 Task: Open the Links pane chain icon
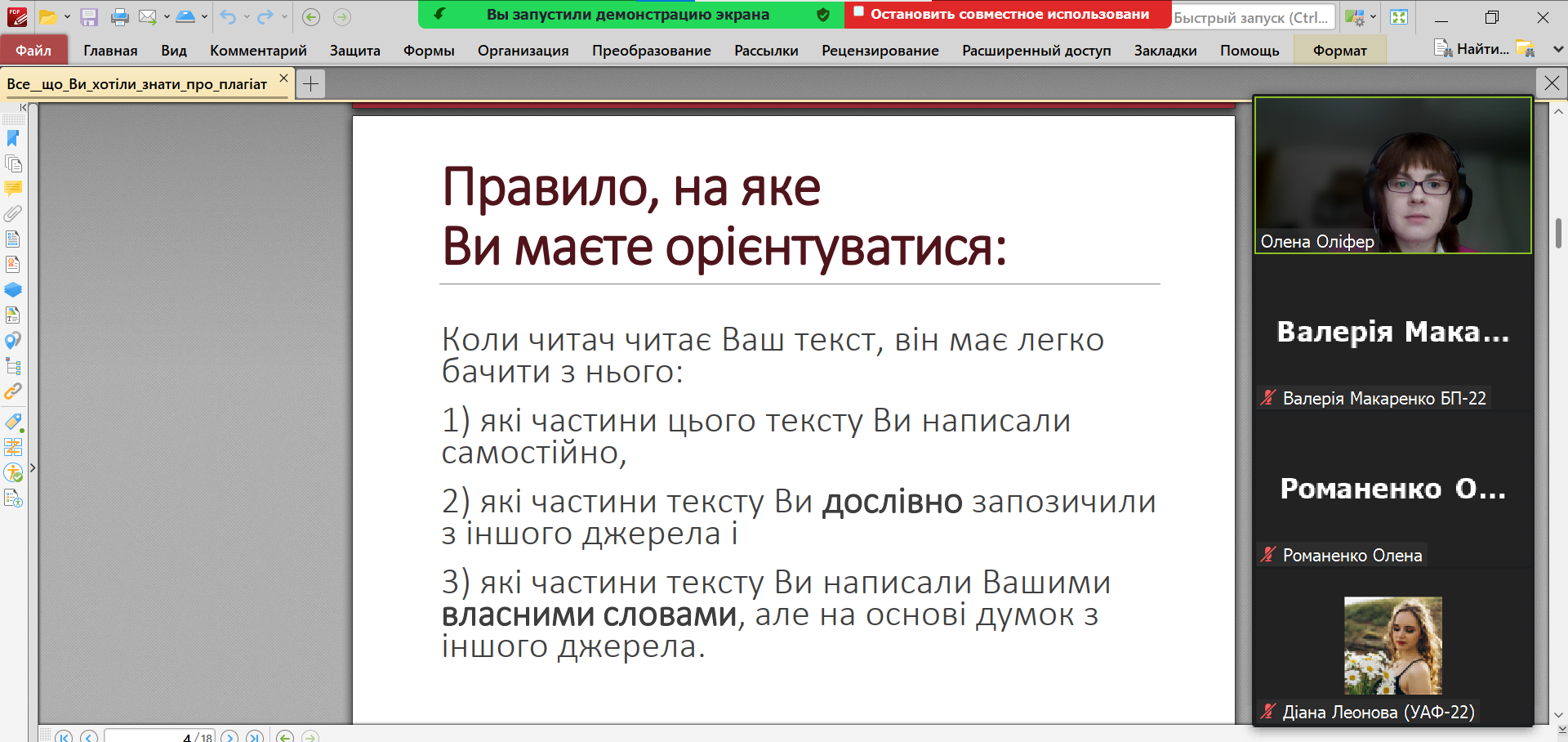click(13, 391)
